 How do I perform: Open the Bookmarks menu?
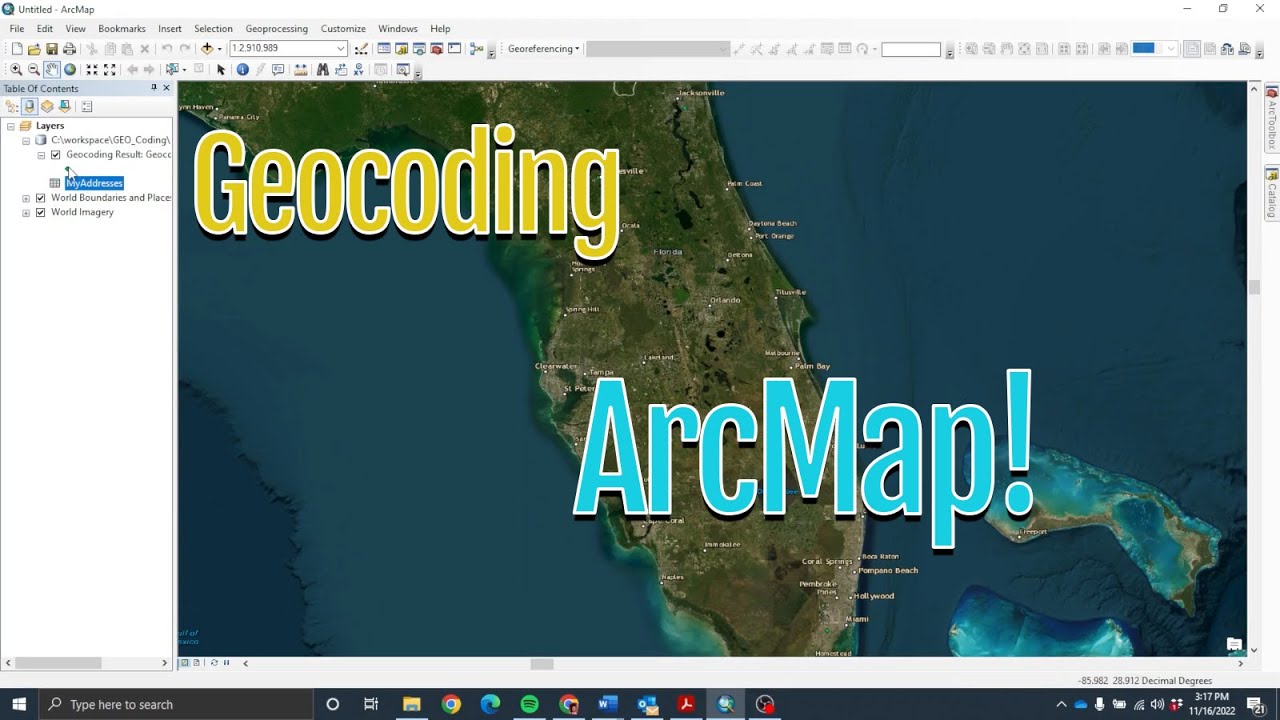(122, 29)
